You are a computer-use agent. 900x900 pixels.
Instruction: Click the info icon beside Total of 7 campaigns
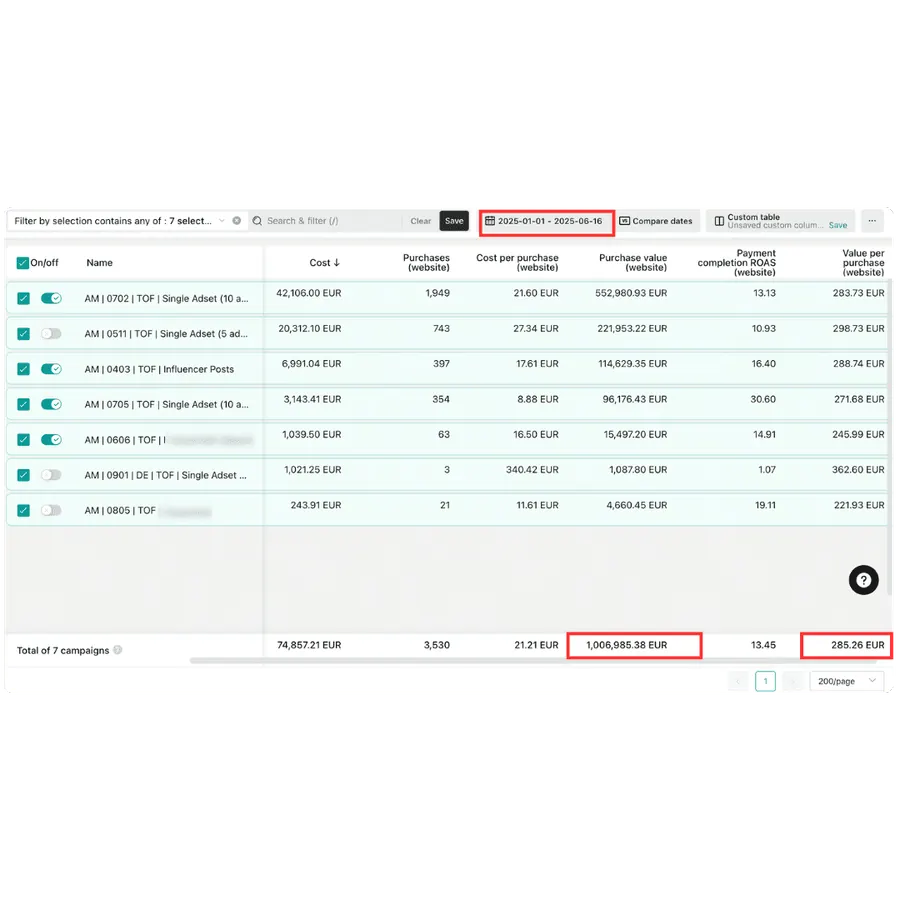coord(118,650)
